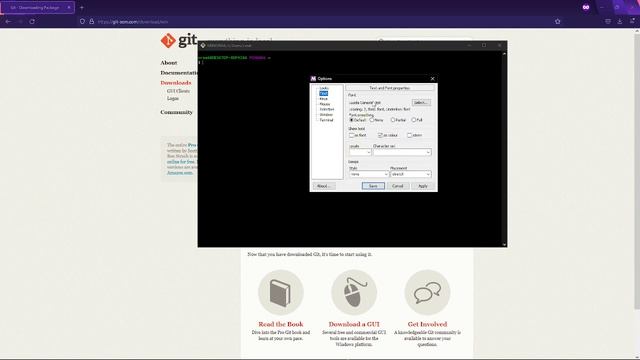Image resolution: width=640 pixels, height=360 pixels.
Task: Maximize the terminal window
Action: [x=484, y=45]
